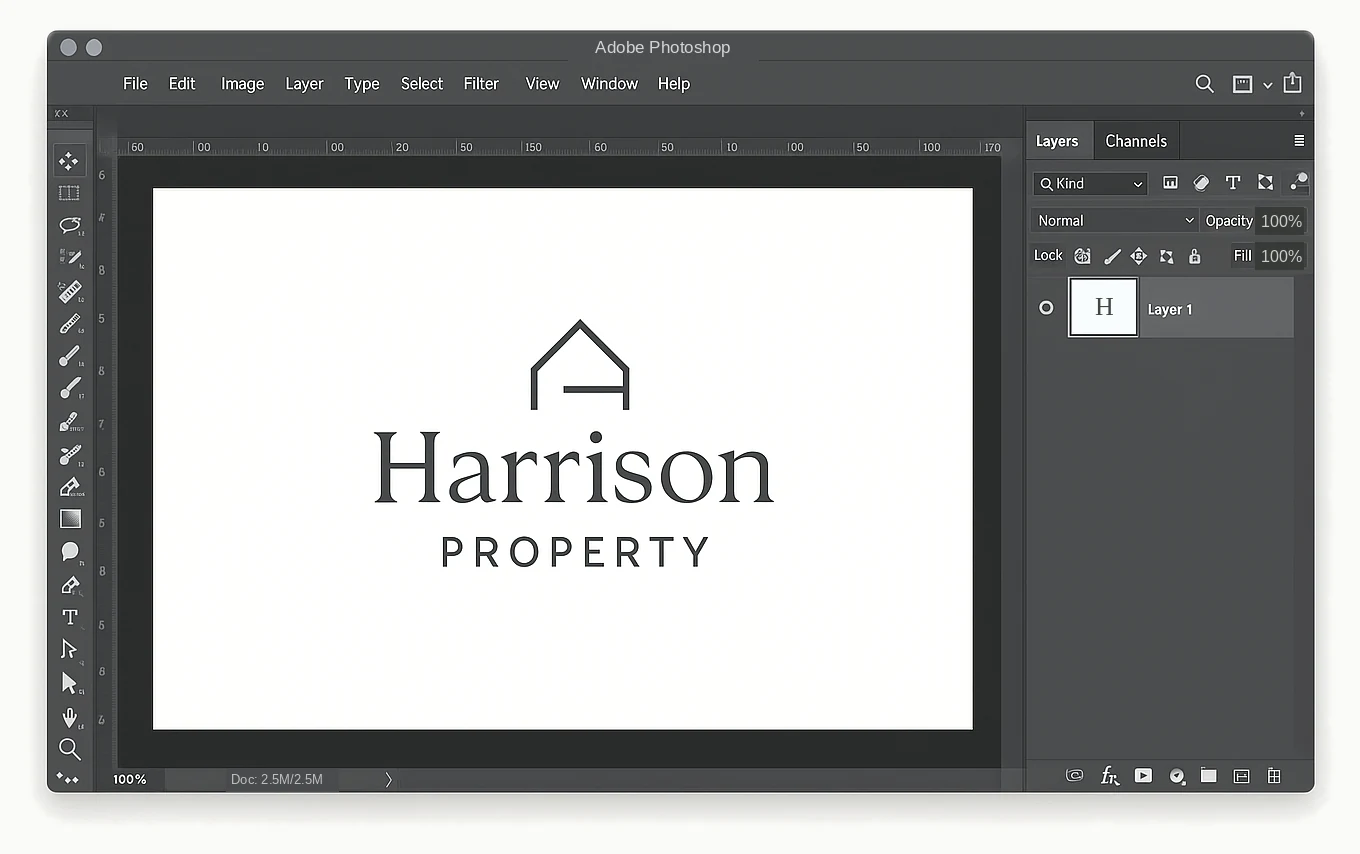Open the Edit menu
Image resolution: width=1360 pixels, height=854 pixels.
point(182,84)
